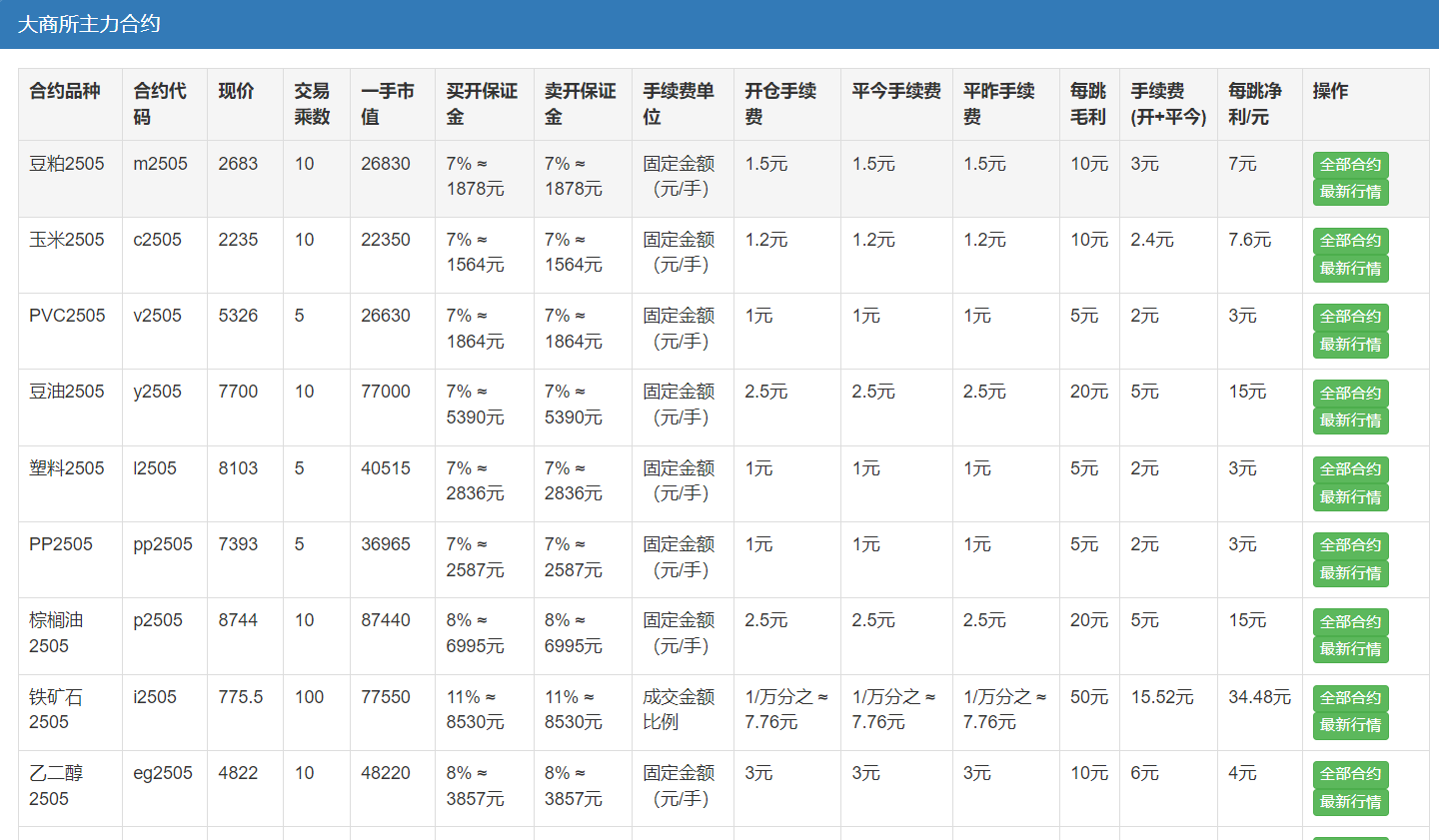
Task: Click 全部合约 button in 豆粕2505 row
Action: point(1350,165)
